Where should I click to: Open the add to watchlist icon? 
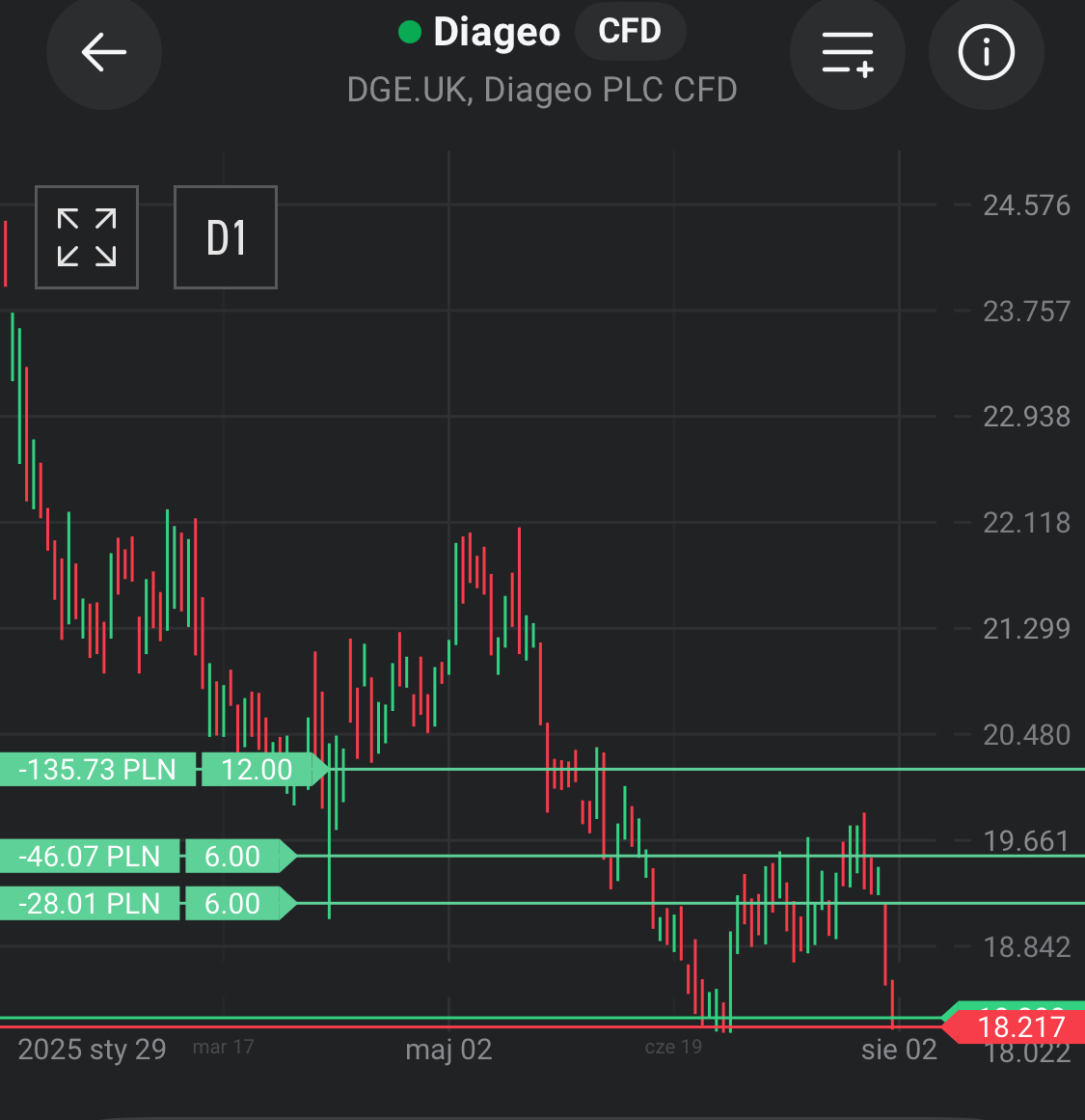(848, 52)
